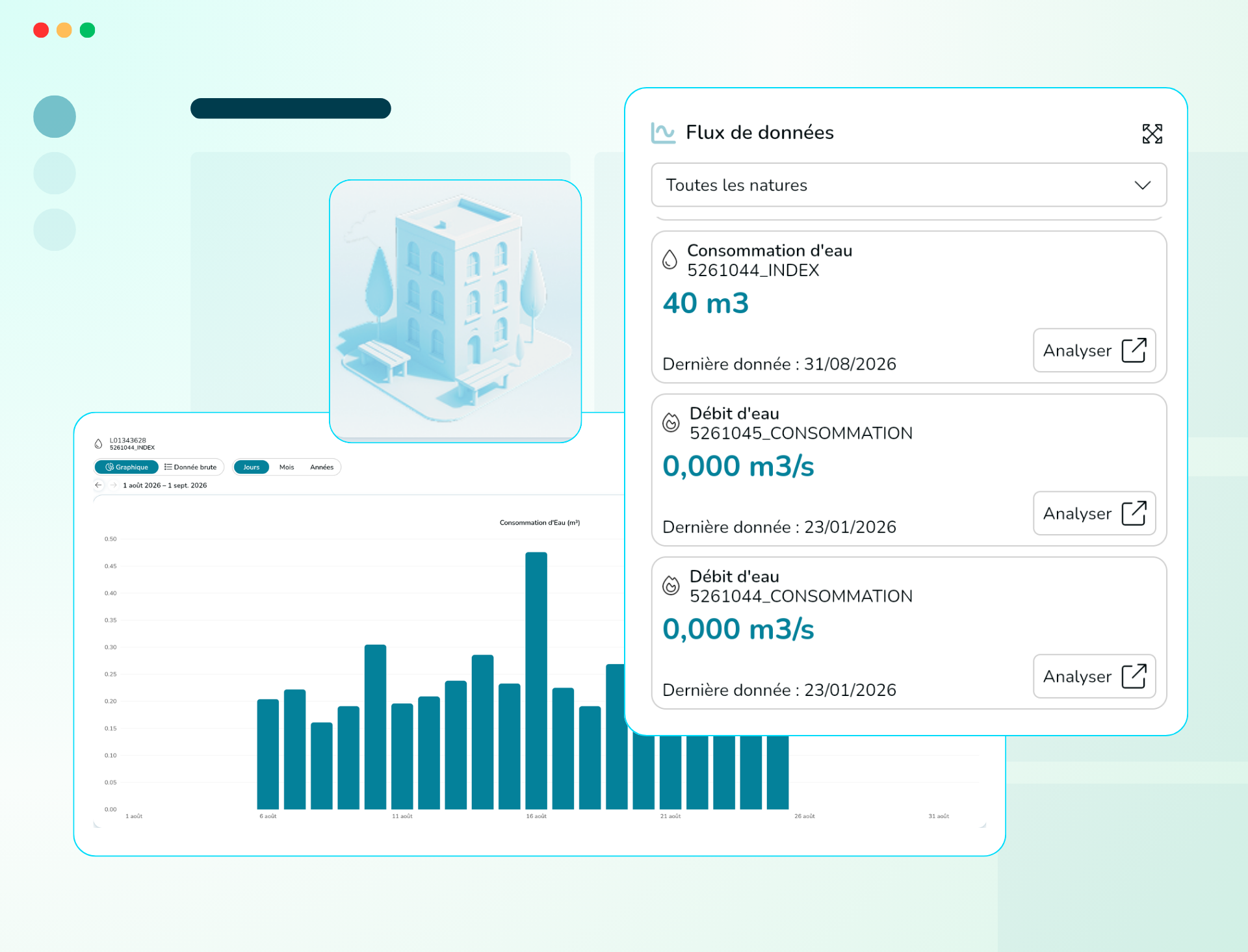Image resolution: width=1248 pixels, height=952 pixels.
Task: Switch to Donnée brute view
Action: pos(190,467)
